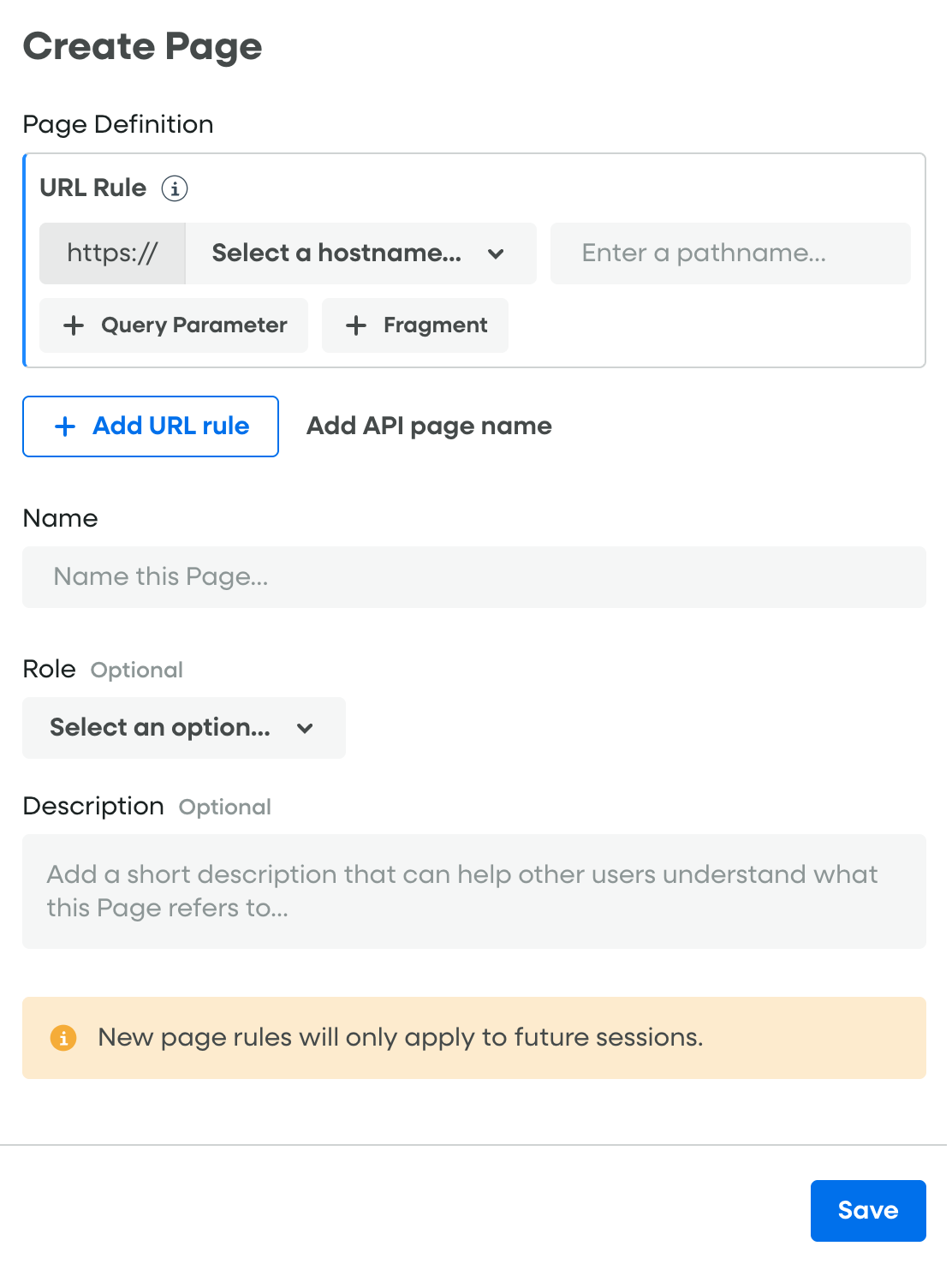Click the Create Page heading
Viewport: 952px width, 1264px height.
pyautogui.click(x=142, y=47)
